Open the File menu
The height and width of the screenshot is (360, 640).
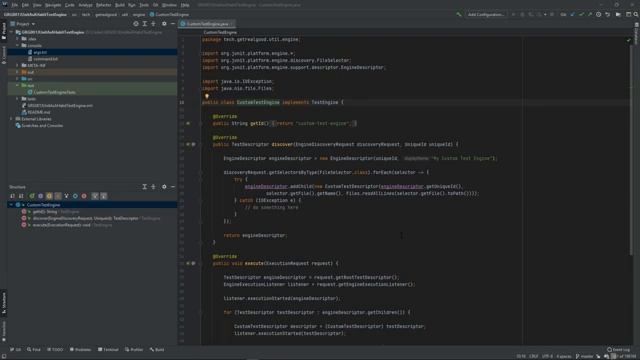point(15,5)
